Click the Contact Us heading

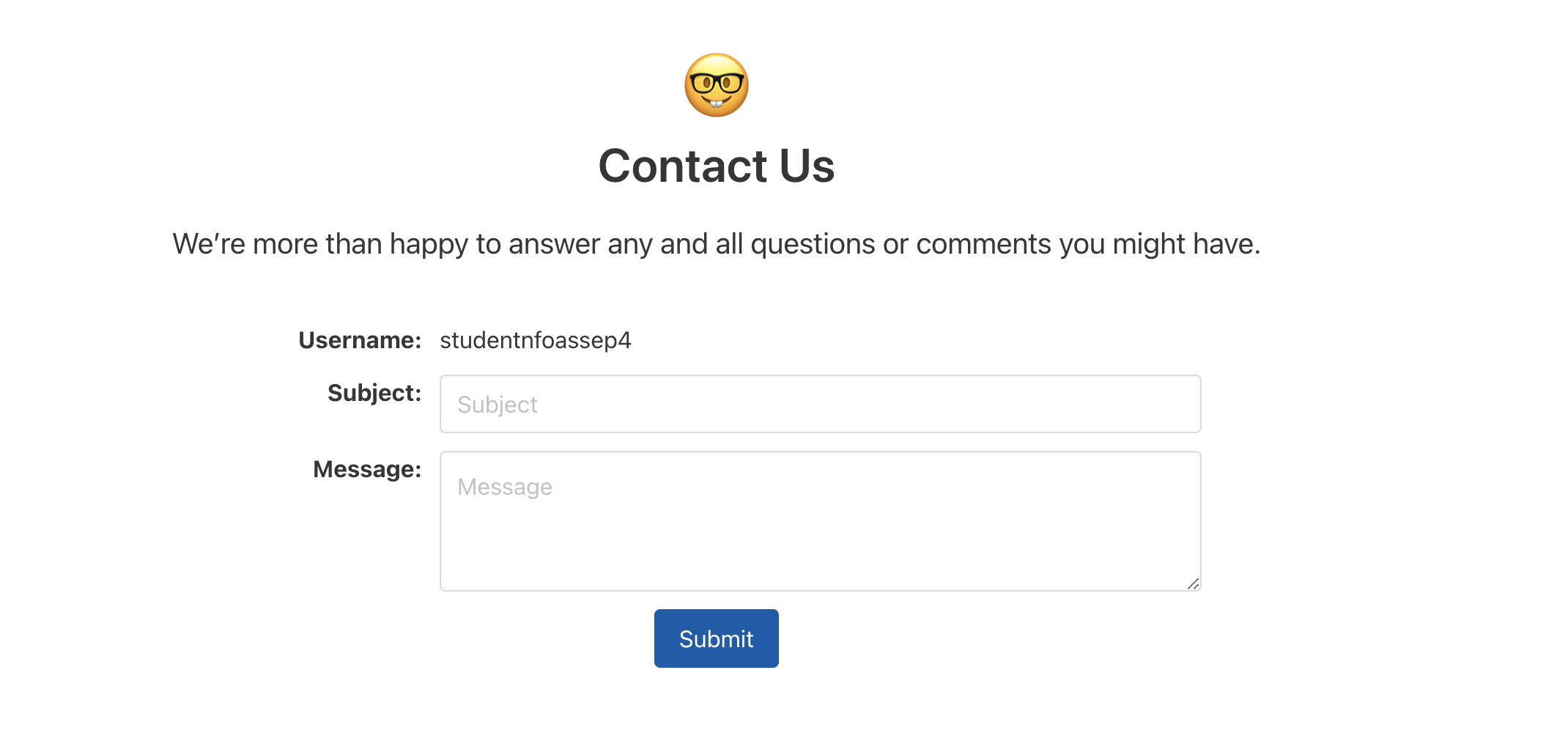point(717,166)
